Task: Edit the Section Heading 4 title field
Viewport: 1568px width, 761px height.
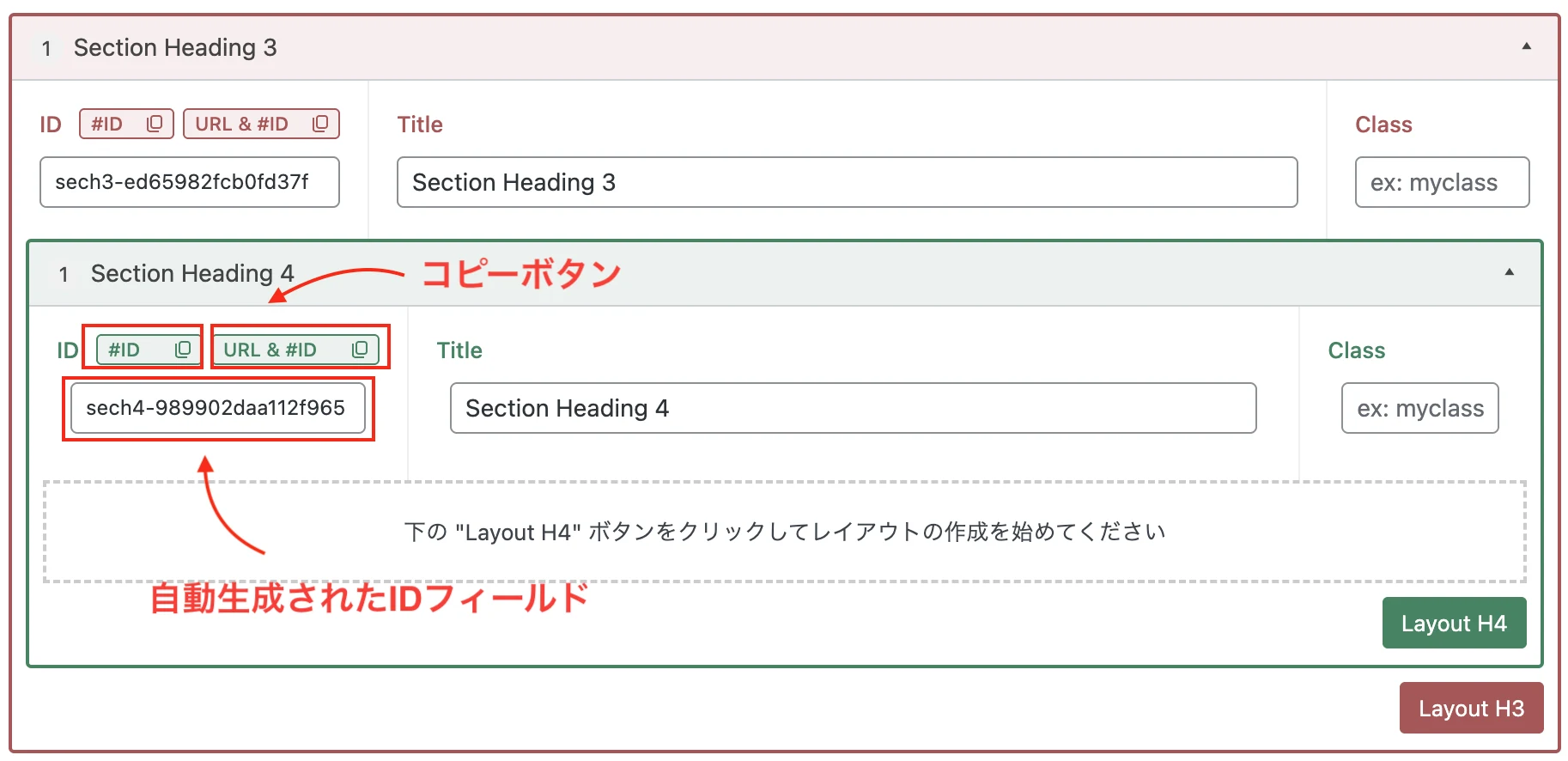Action: pyautogui.click(x=853, y=408)
